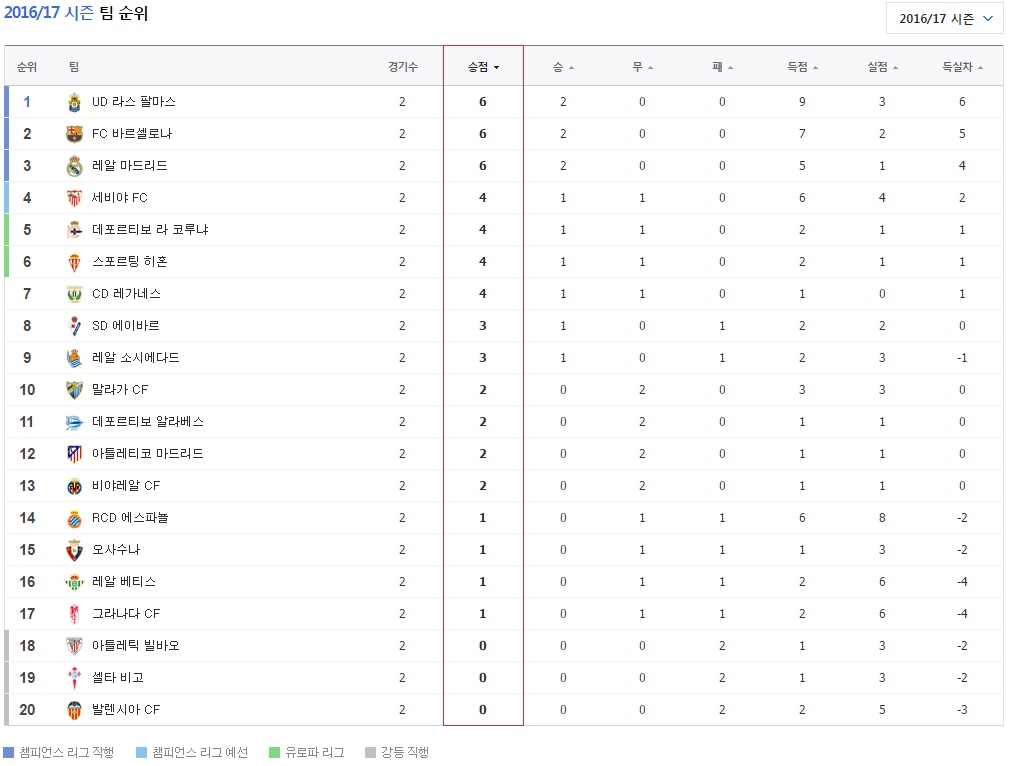Screen dimensions: 1014x766
Task: Sort standings by 득실차 column
Action: (x=962, y=68)
